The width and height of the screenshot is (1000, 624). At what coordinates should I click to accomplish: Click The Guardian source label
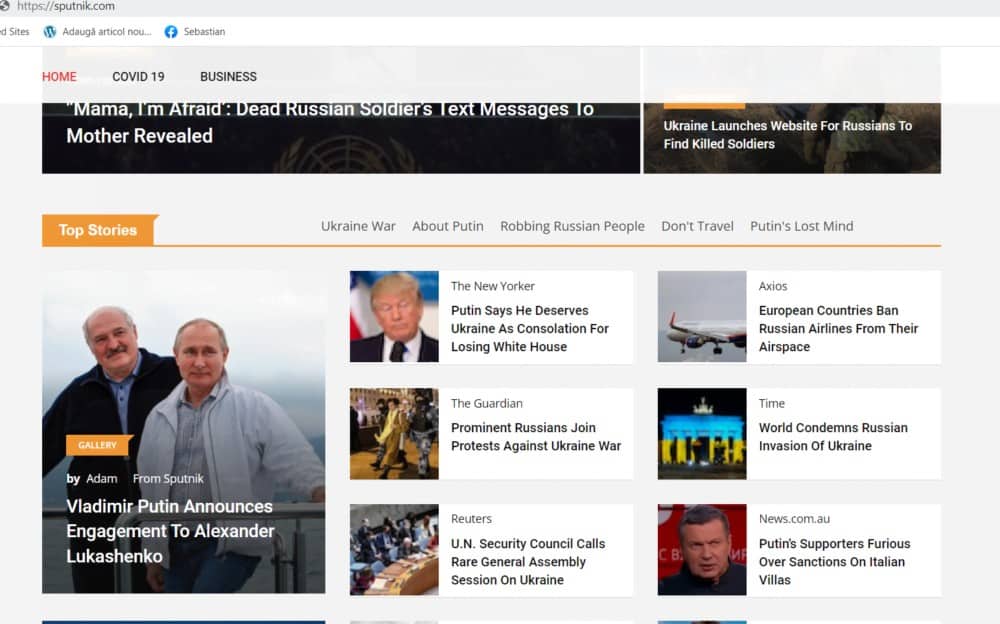487,404
